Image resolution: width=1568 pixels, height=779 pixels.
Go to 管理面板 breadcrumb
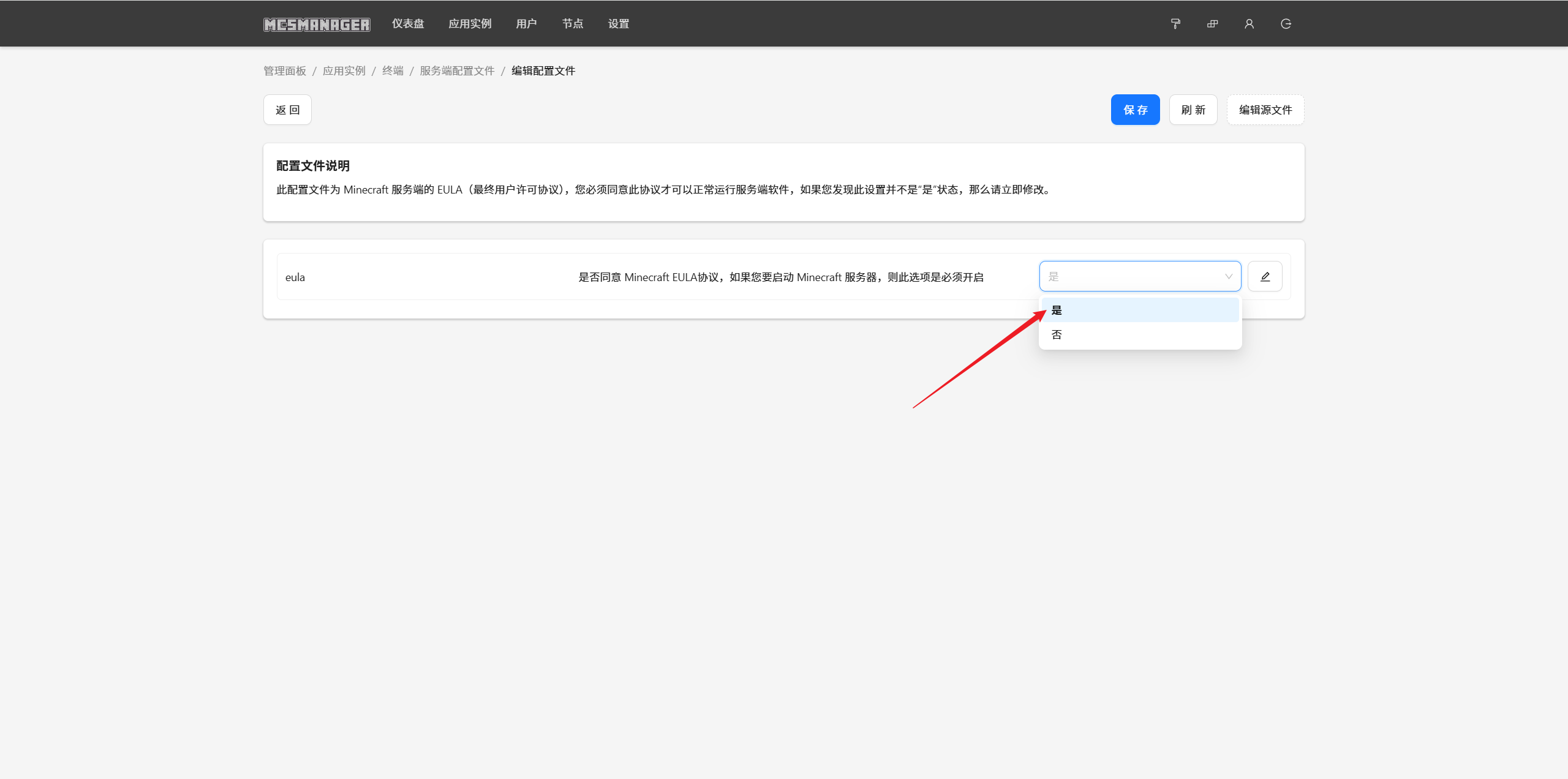point(285,71)
